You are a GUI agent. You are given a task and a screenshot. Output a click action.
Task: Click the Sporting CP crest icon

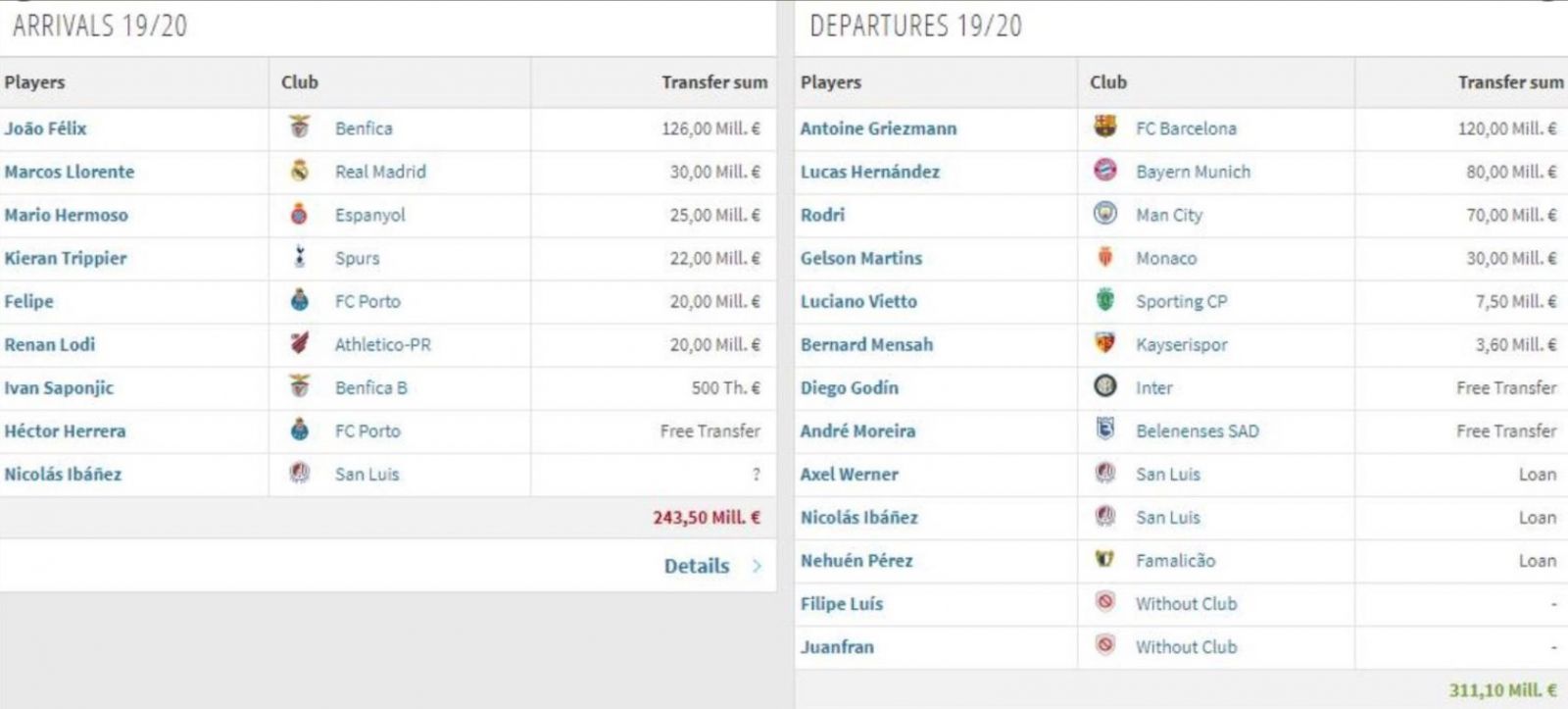click(x=1104, y=300)
